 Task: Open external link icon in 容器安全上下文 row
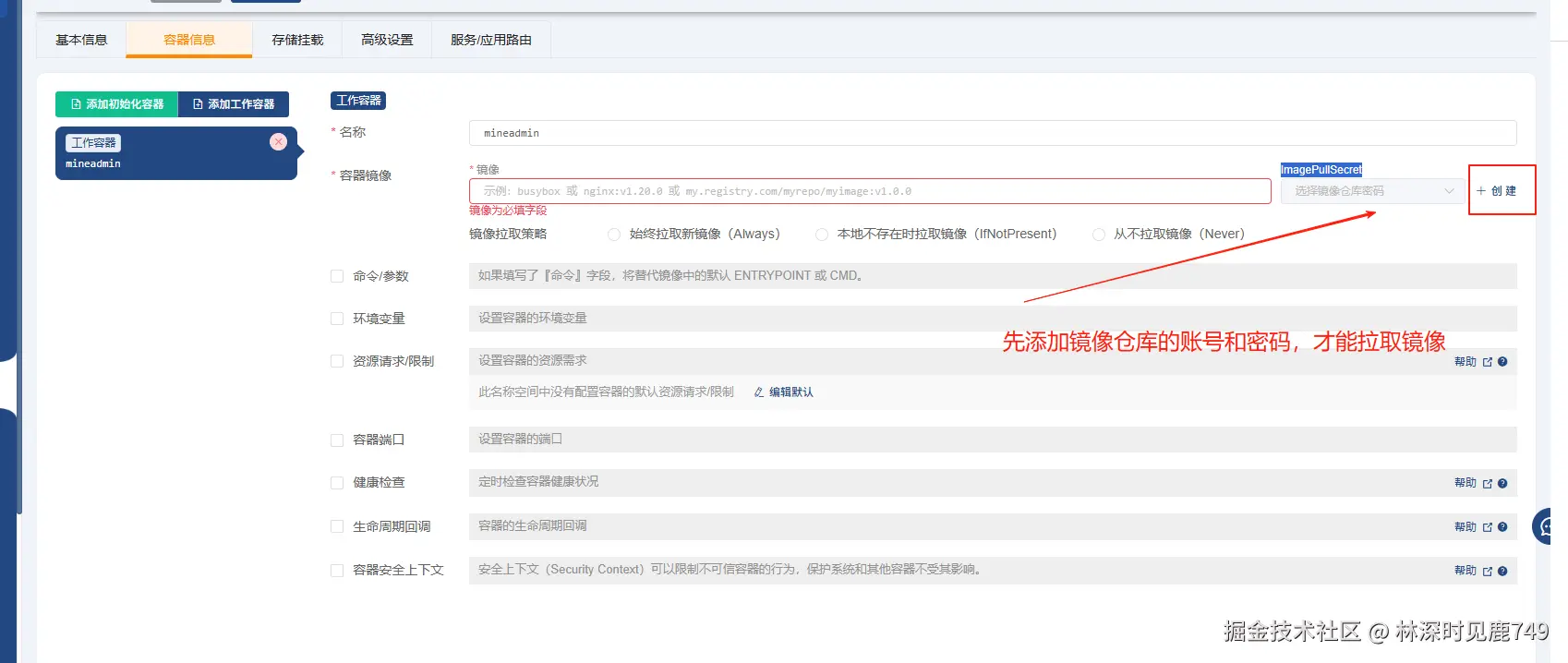coord(1488,572)
